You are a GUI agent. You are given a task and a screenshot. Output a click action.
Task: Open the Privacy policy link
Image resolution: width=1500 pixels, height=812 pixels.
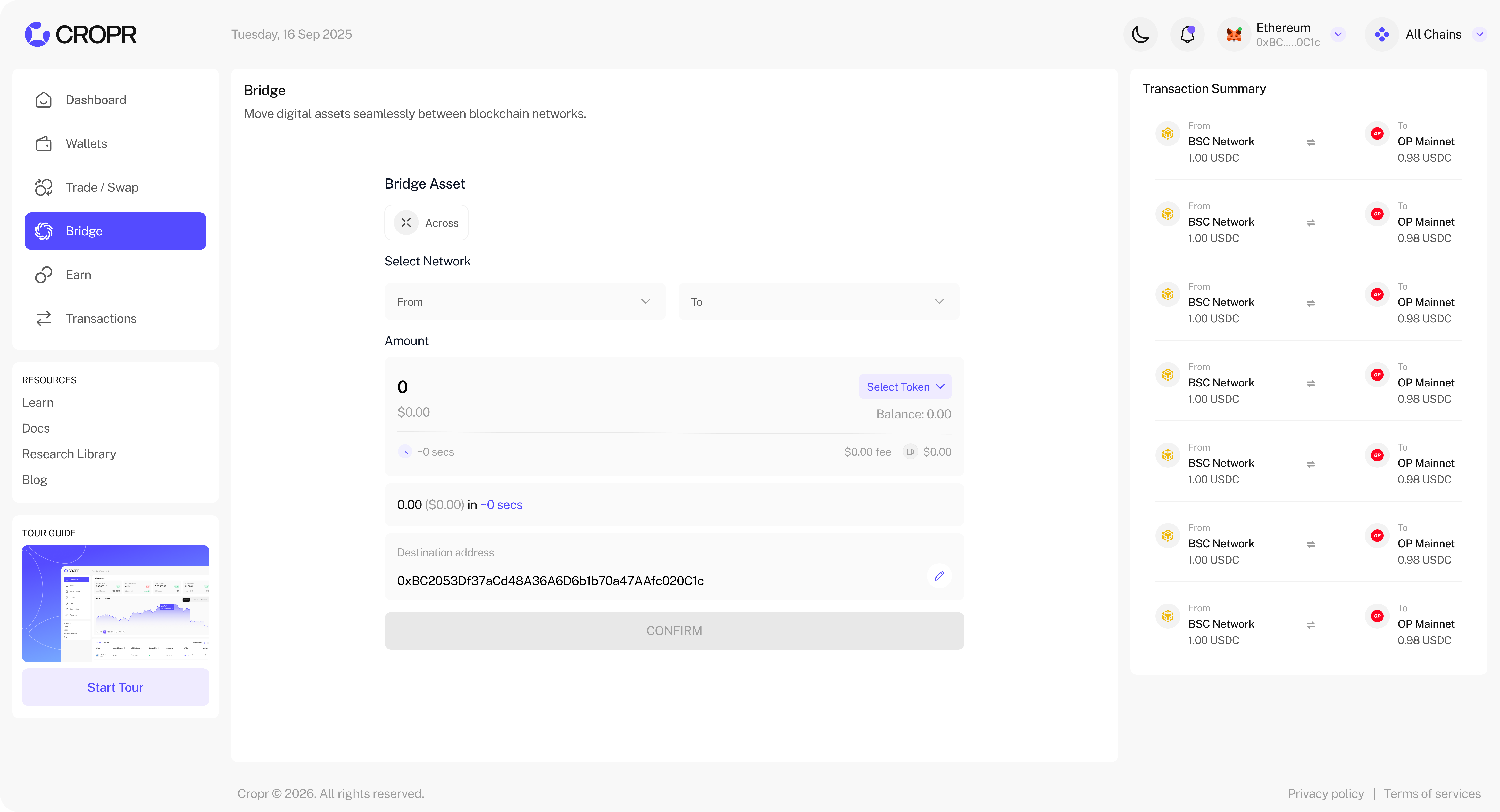(1326, 794)
